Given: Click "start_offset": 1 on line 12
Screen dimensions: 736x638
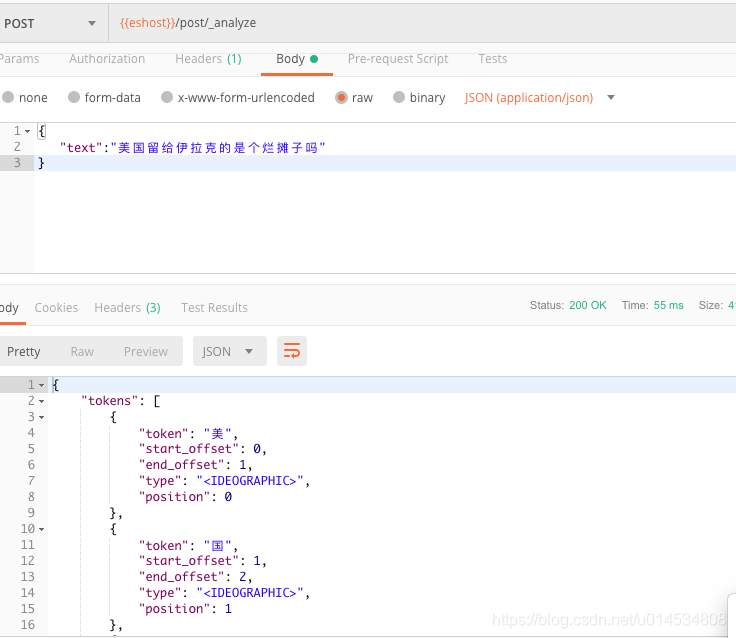Looking at the screenshot, I should point(203,561).
